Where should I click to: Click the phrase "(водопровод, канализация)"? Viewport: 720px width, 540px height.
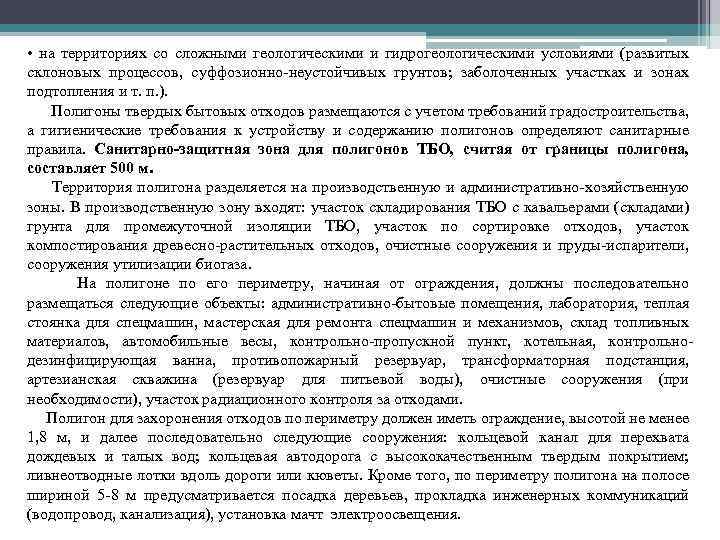coord(120,514)
